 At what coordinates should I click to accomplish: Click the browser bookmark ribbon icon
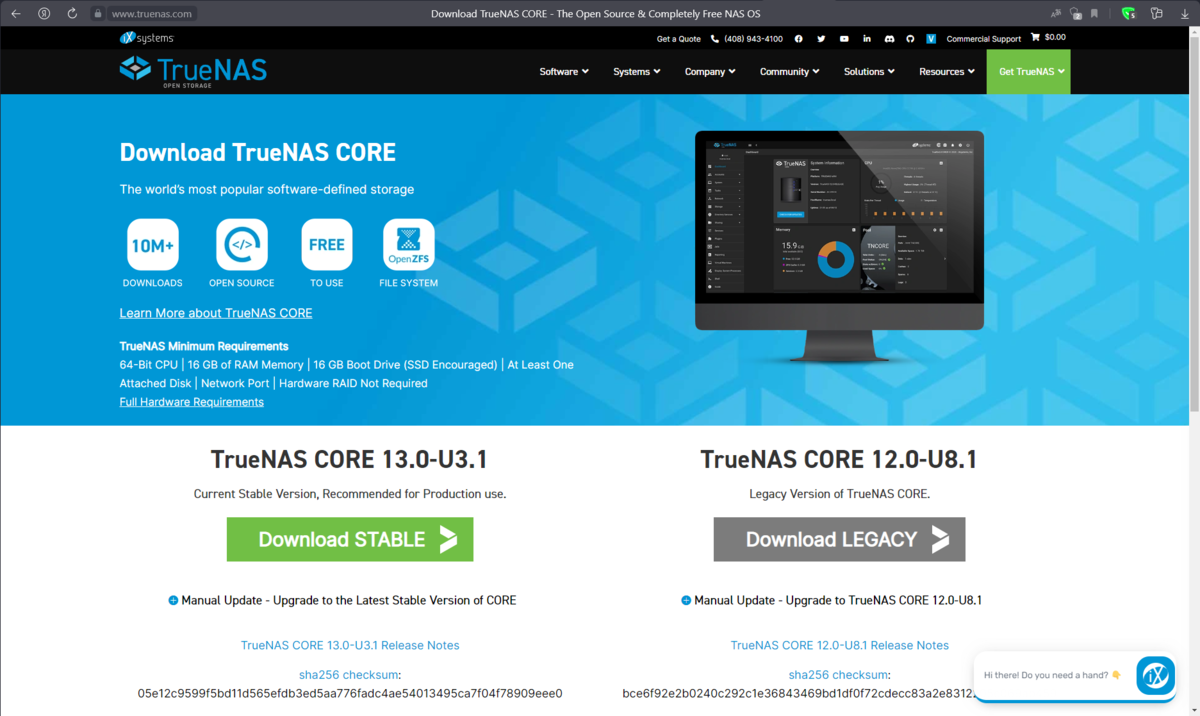(1094, 14)
